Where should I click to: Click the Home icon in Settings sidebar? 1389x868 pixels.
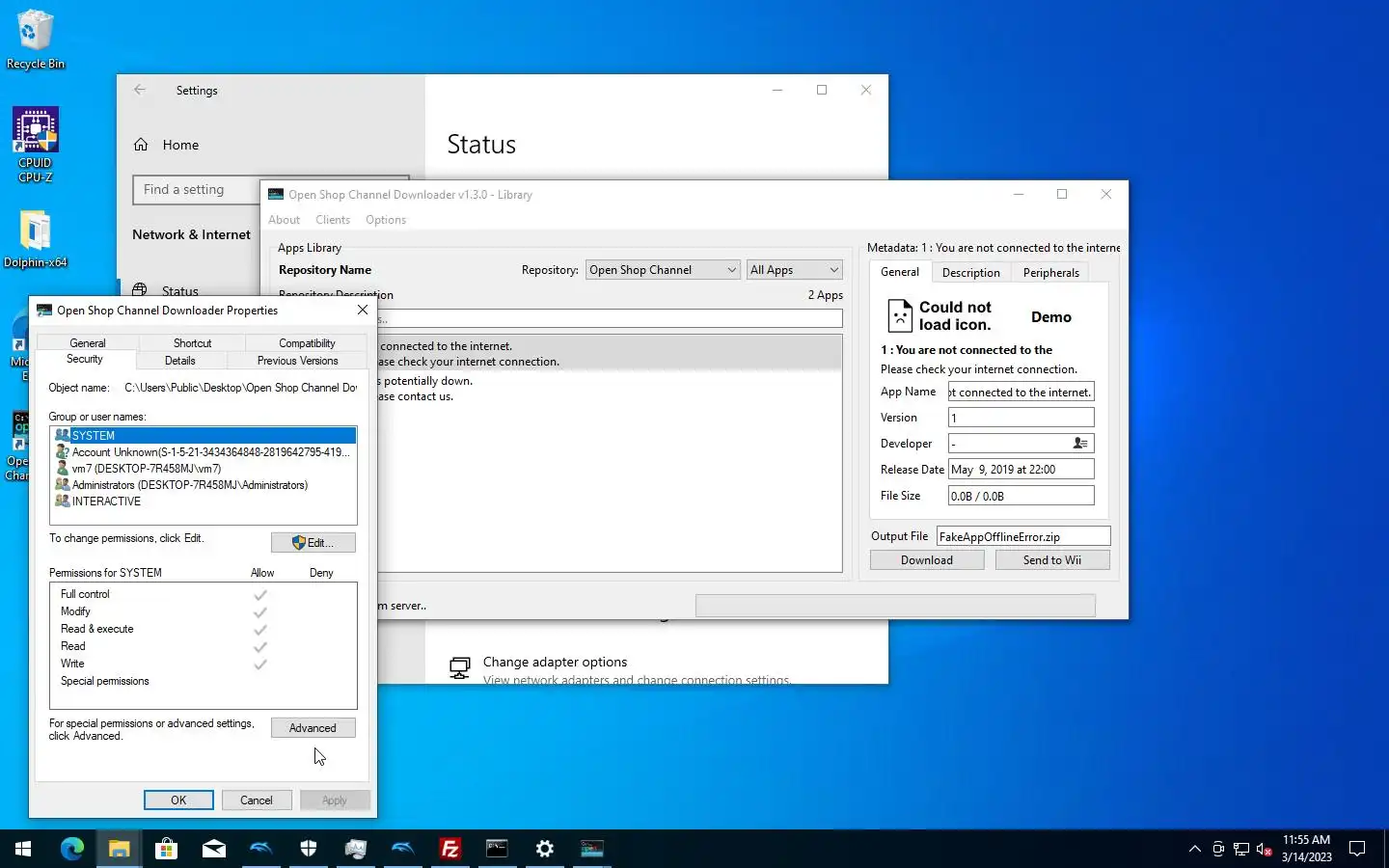click(141, 145)
